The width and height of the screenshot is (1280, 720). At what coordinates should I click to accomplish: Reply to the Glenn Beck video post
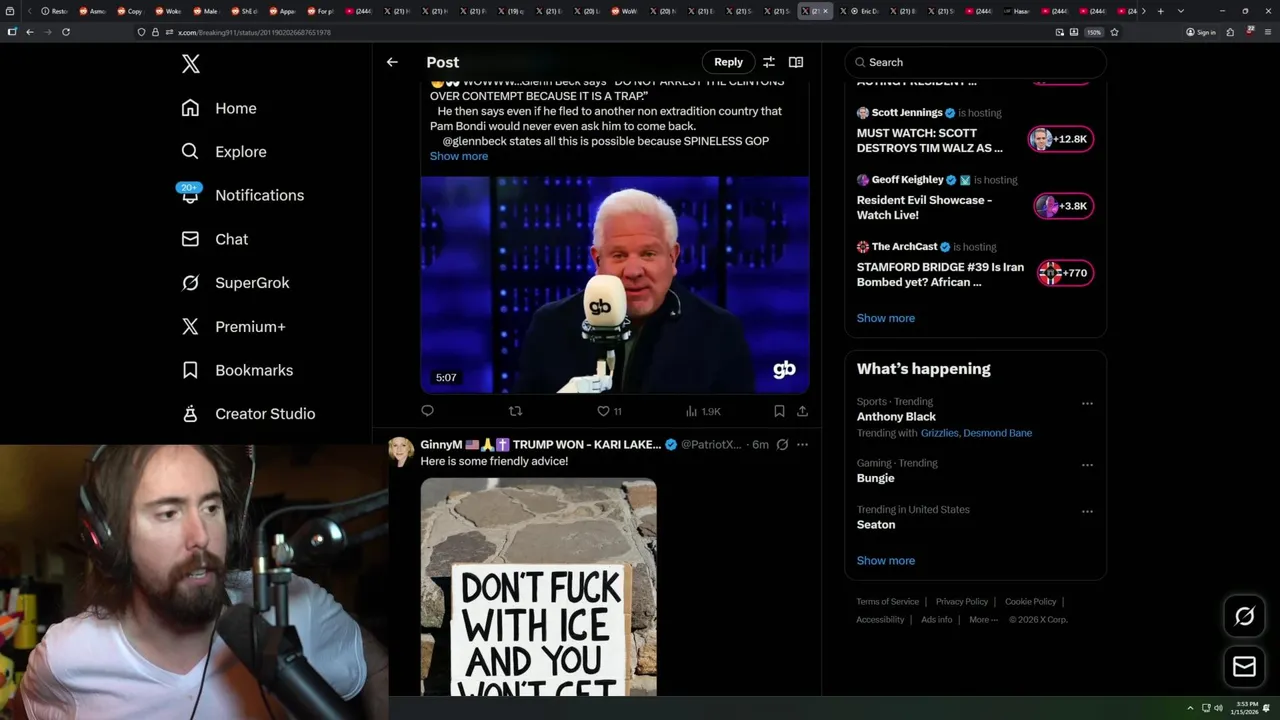pyautogui.click(x=428, y=411)
